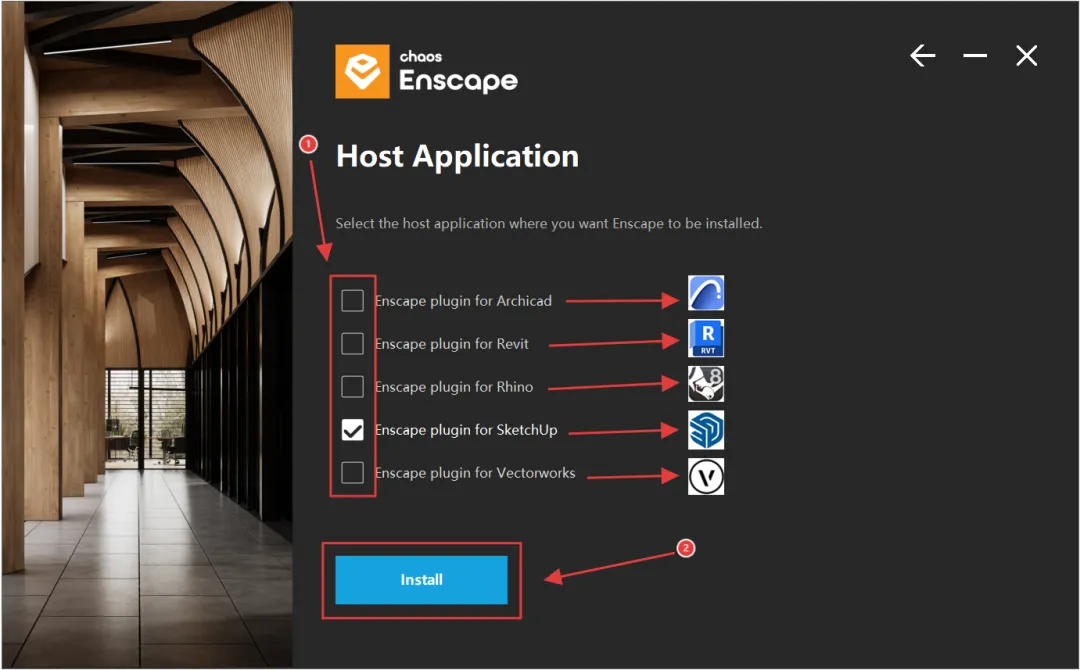Click the Archicad application icon
This screenshot has width=1080, height=670.
pyautogui.click(x=706, y=293)
